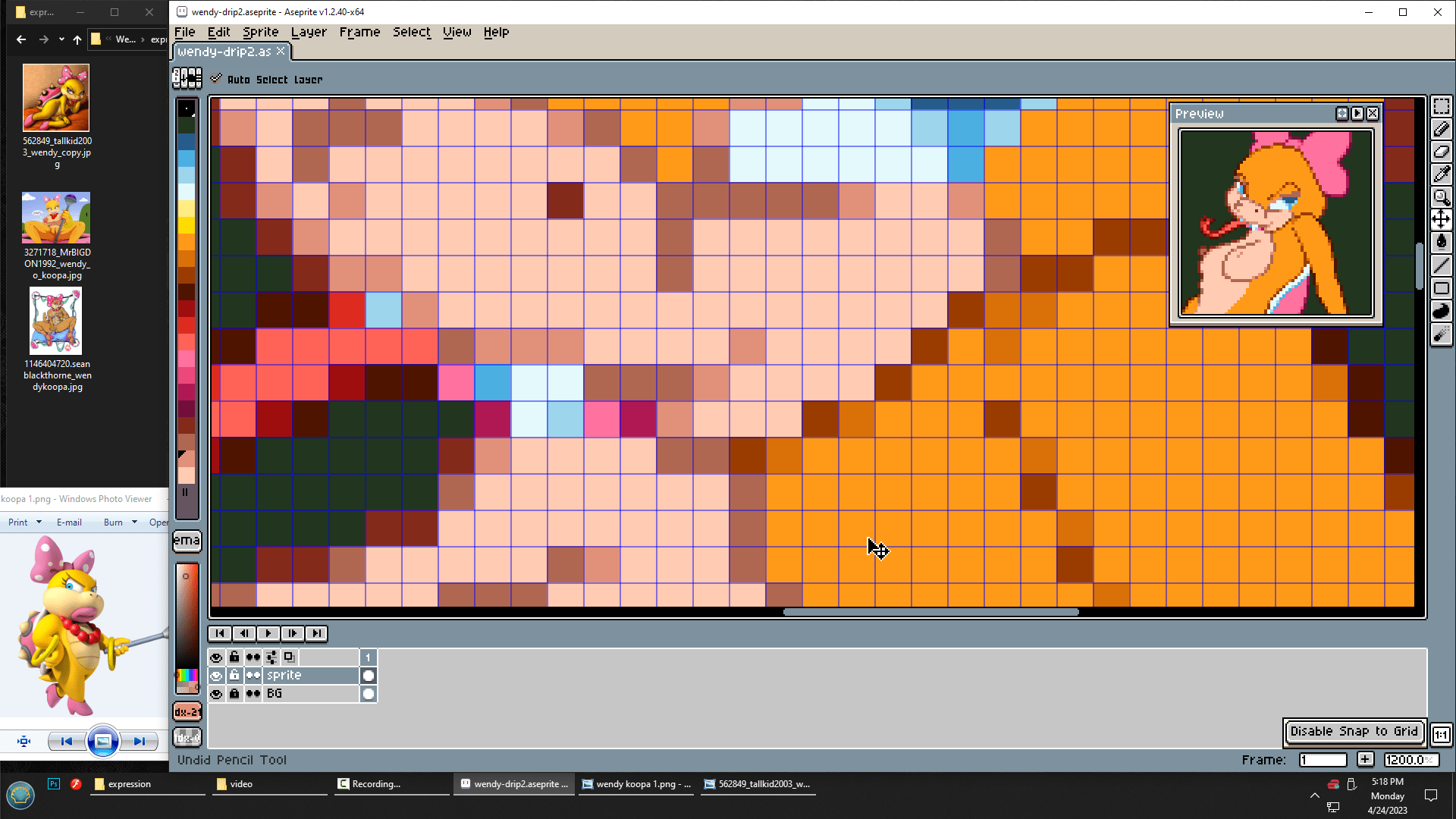
Task: Play the animation in timeline
Action: click(x=268, y=633)
